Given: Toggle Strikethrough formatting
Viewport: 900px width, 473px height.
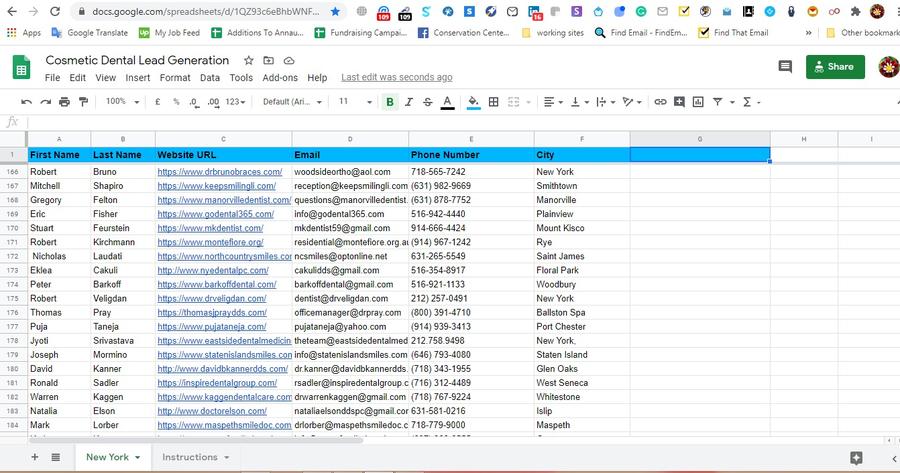Looking at the screenshot, I should [428, 102].
